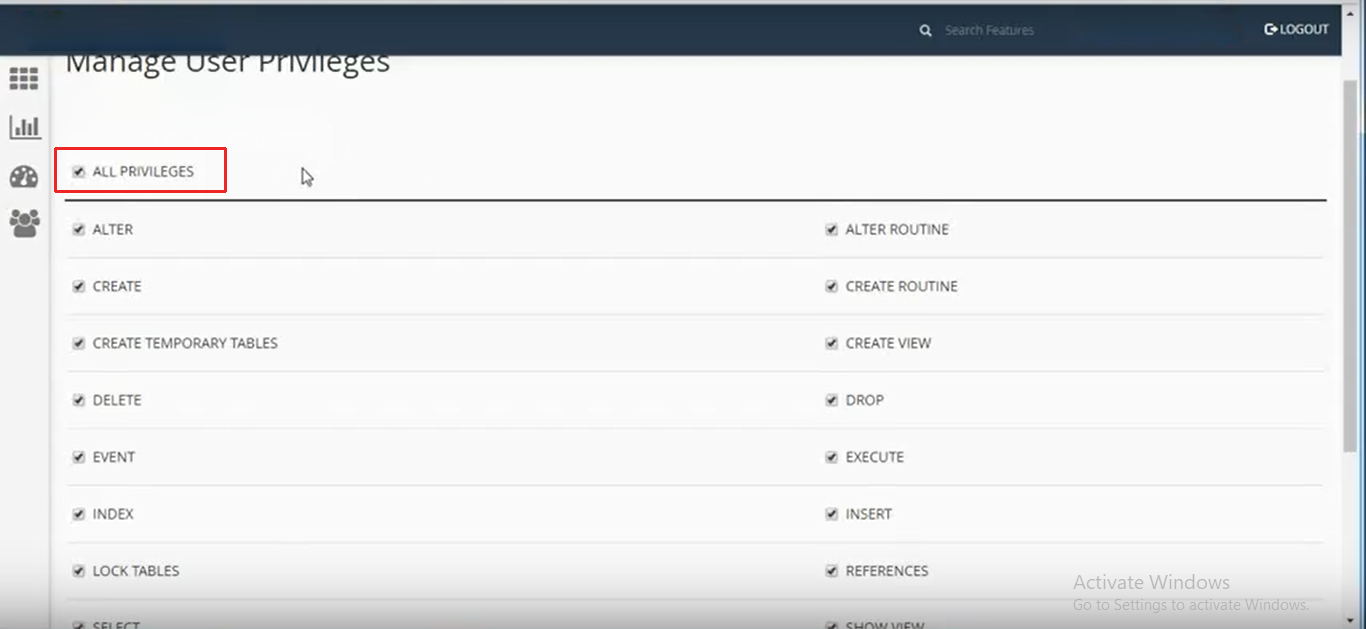Uncheck the CREATE privilege checkbox
The height and width of the screenshot is (629, 1366).
click(x=79, y=287)
